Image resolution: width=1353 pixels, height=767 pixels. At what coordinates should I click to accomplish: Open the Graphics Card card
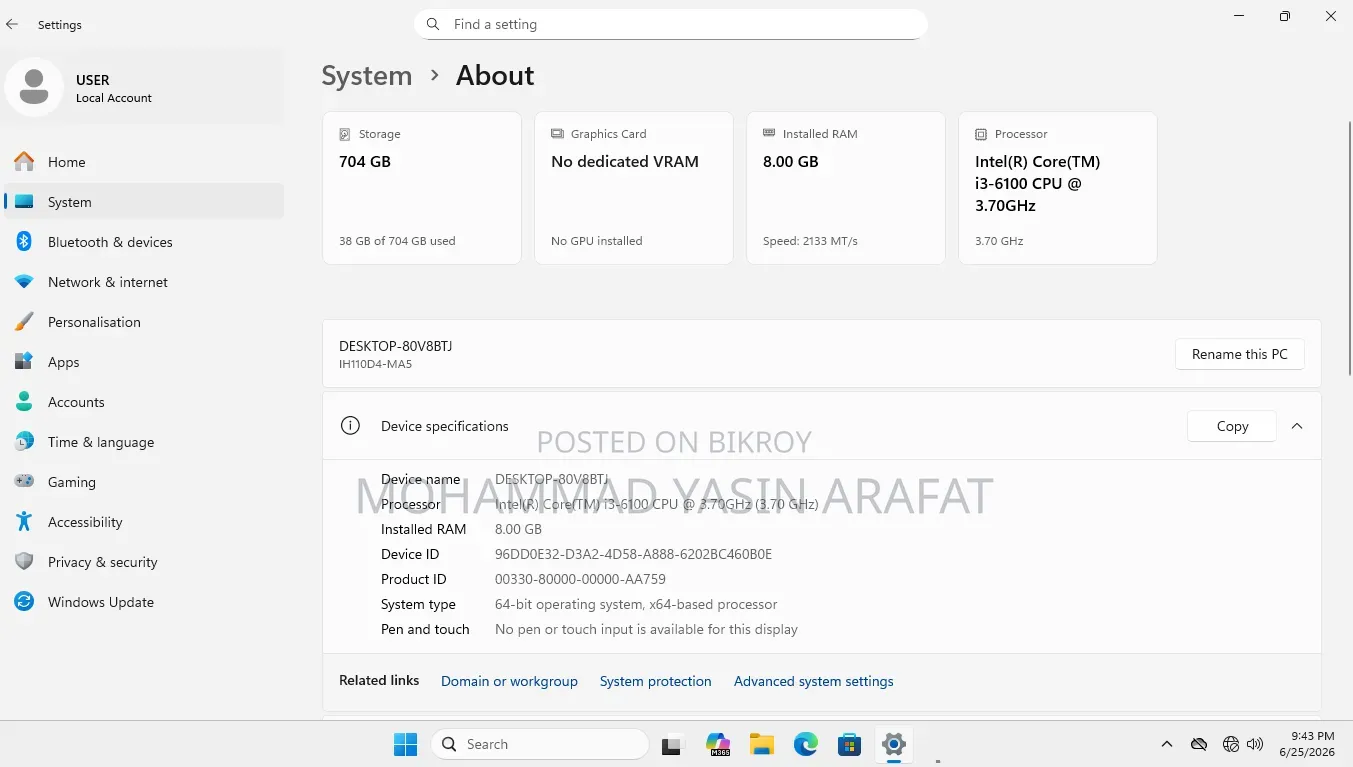point(634,188)
